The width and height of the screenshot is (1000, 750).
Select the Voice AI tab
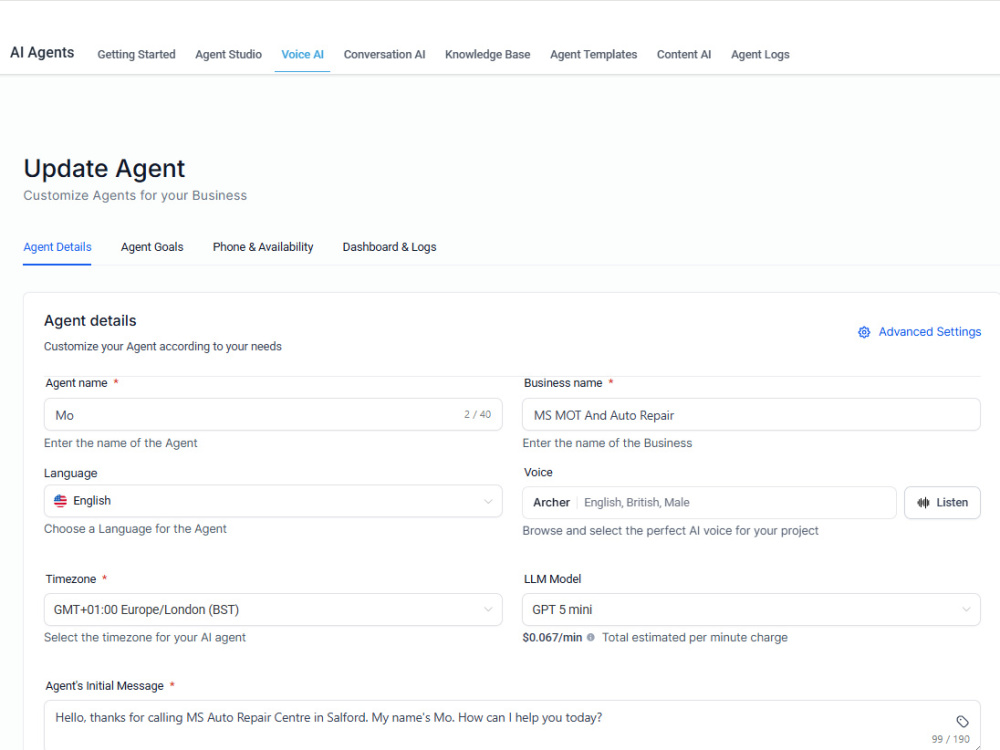pyautogui.click(x=302, y=55)
